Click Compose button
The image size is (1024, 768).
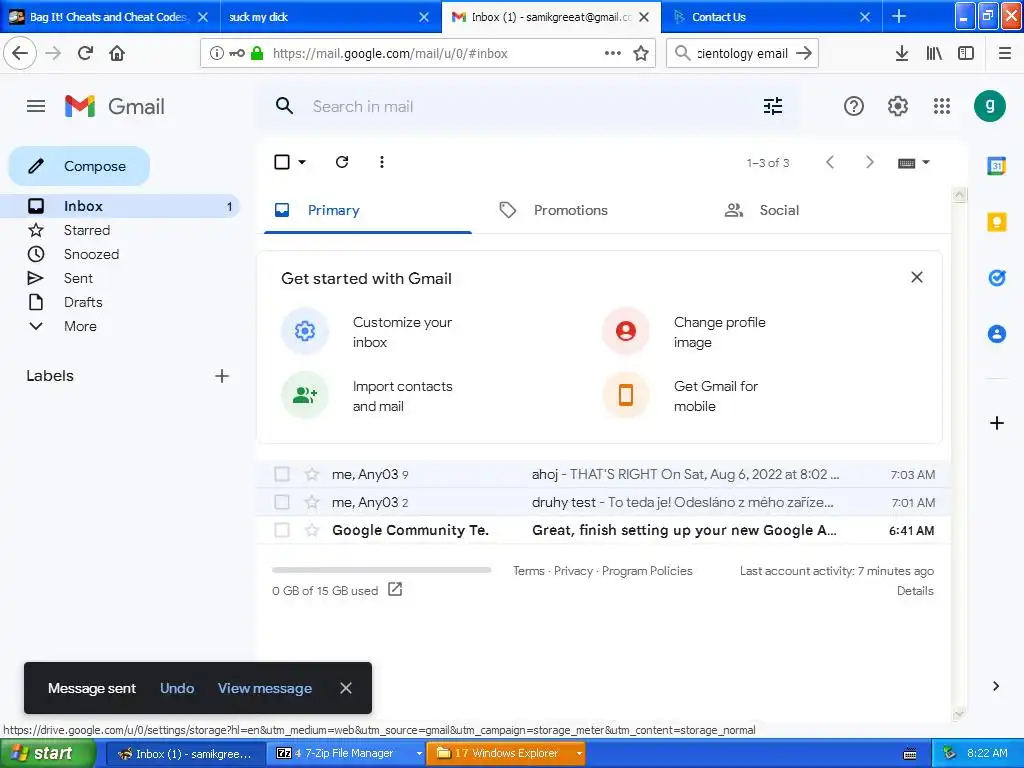coord(79,166)
